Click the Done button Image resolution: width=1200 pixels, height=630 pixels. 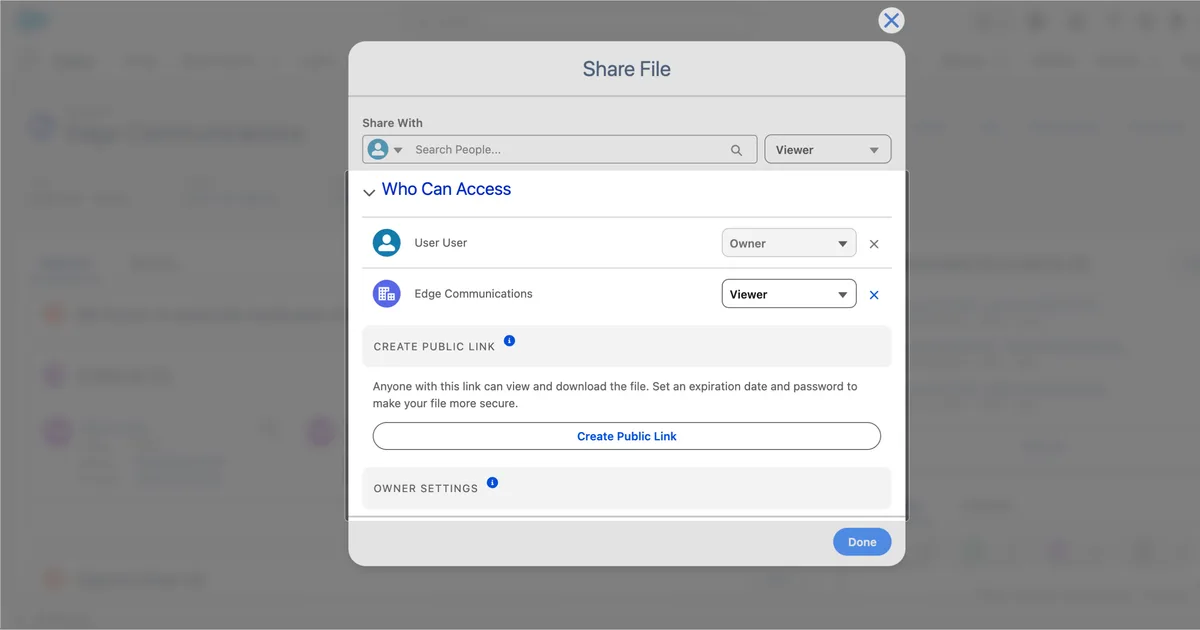[862, 542]
